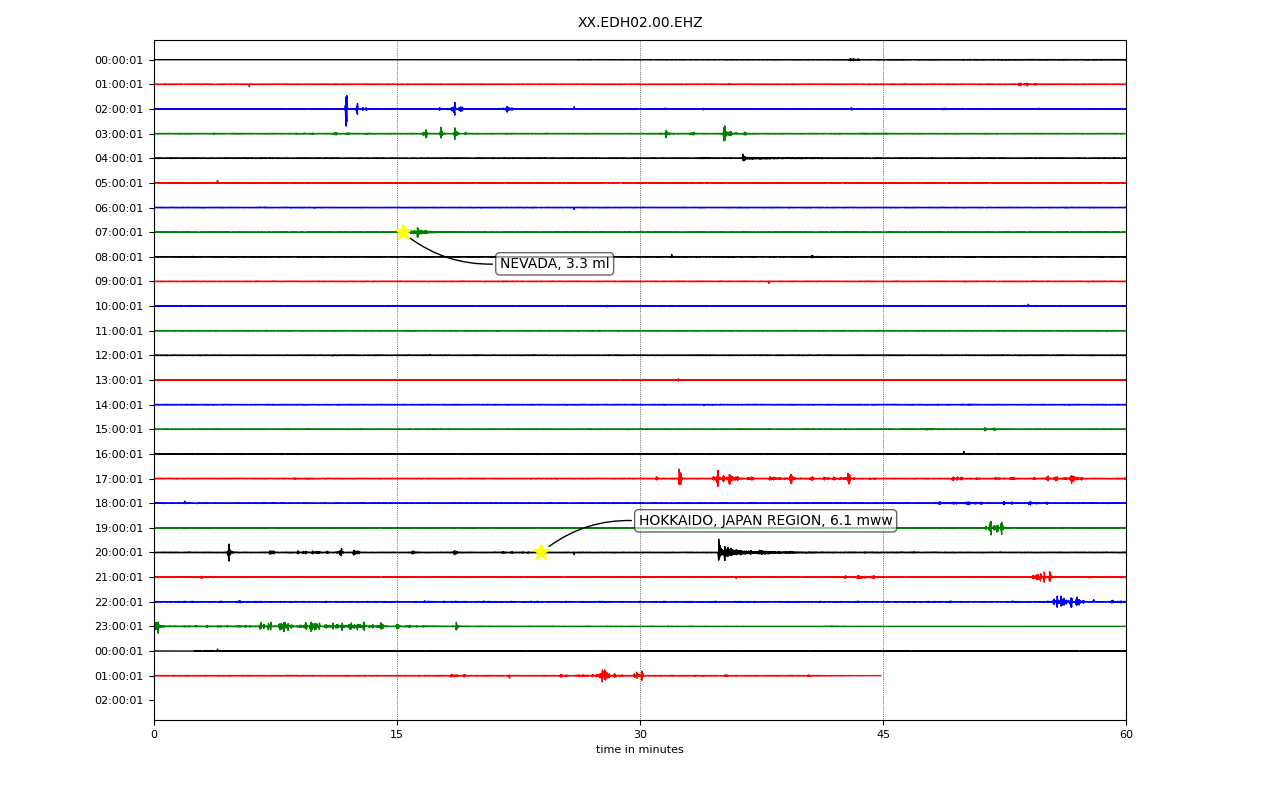
Task: Click the 20:00:01 time label on the y-axis
Action: tap(119, 552)
